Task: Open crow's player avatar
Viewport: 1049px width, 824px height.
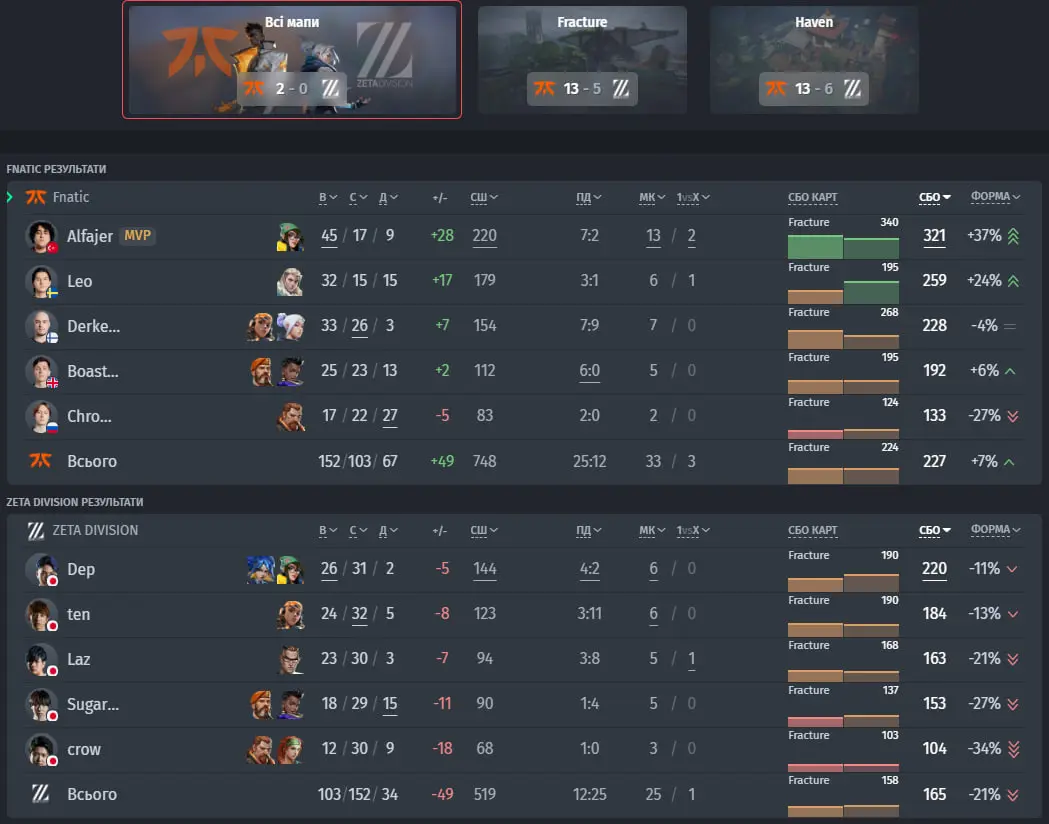Action: [x=41, y=749]
